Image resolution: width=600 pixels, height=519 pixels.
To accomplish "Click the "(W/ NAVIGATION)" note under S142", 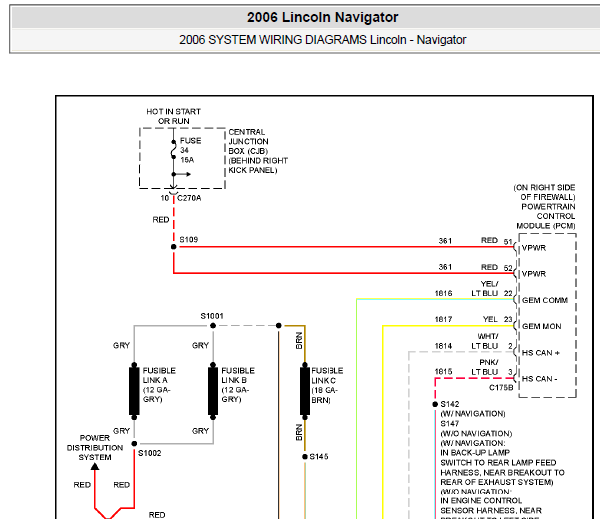I will (x=473, y=414).
